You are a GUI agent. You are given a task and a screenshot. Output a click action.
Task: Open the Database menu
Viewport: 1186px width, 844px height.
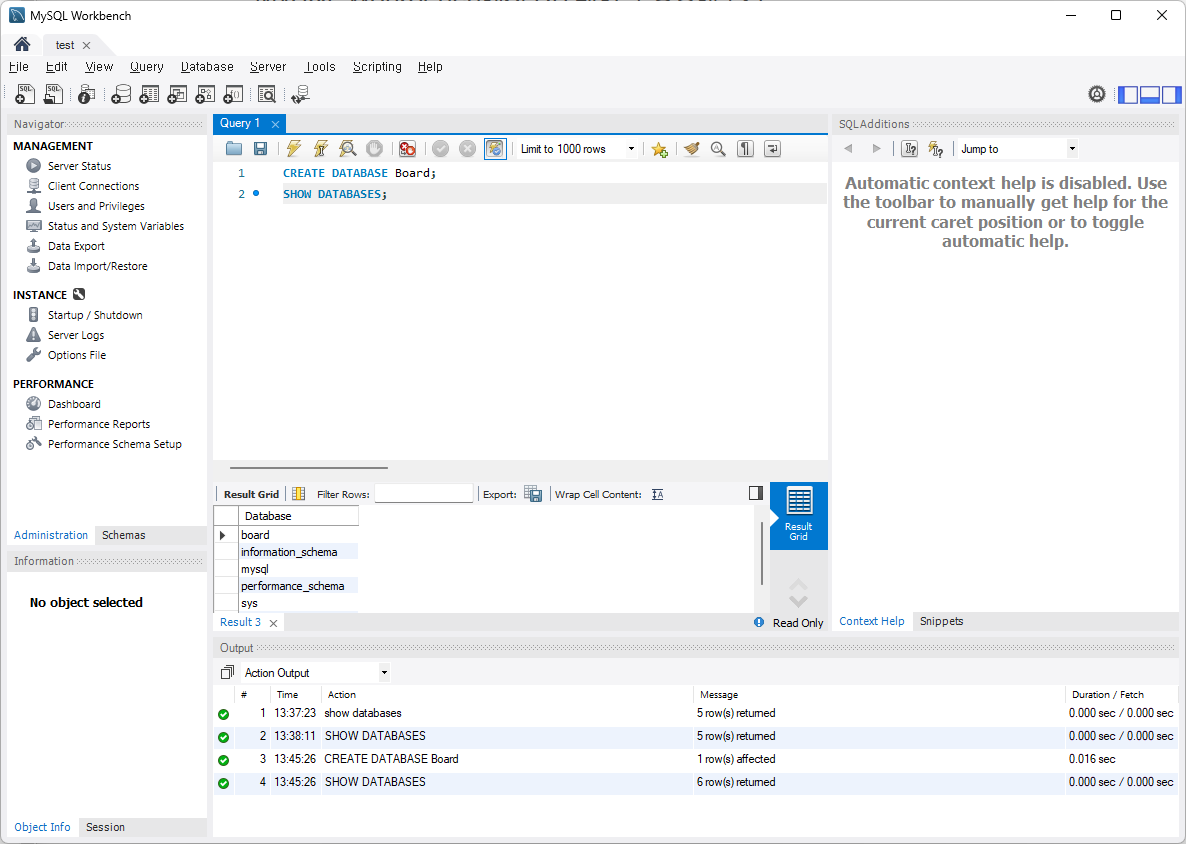(206, 67)
